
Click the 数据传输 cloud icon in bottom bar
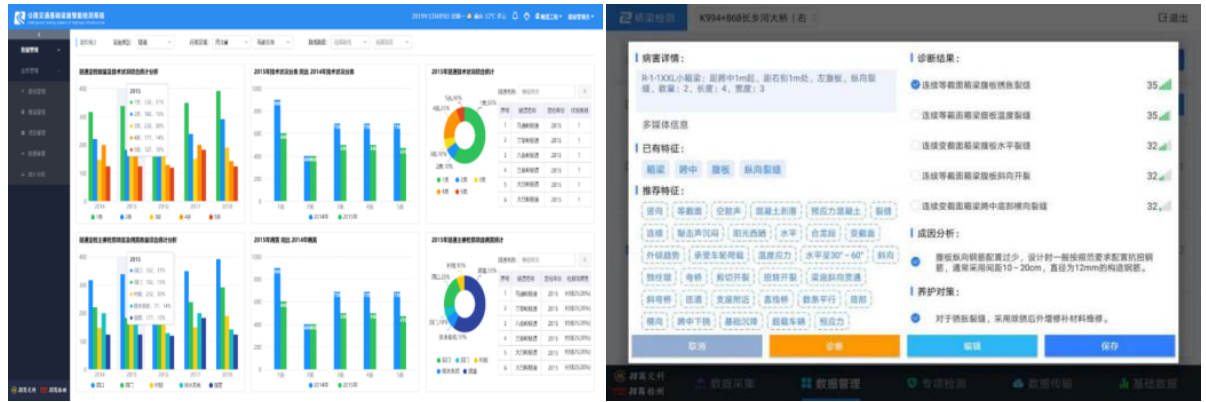pos(1020,383)
